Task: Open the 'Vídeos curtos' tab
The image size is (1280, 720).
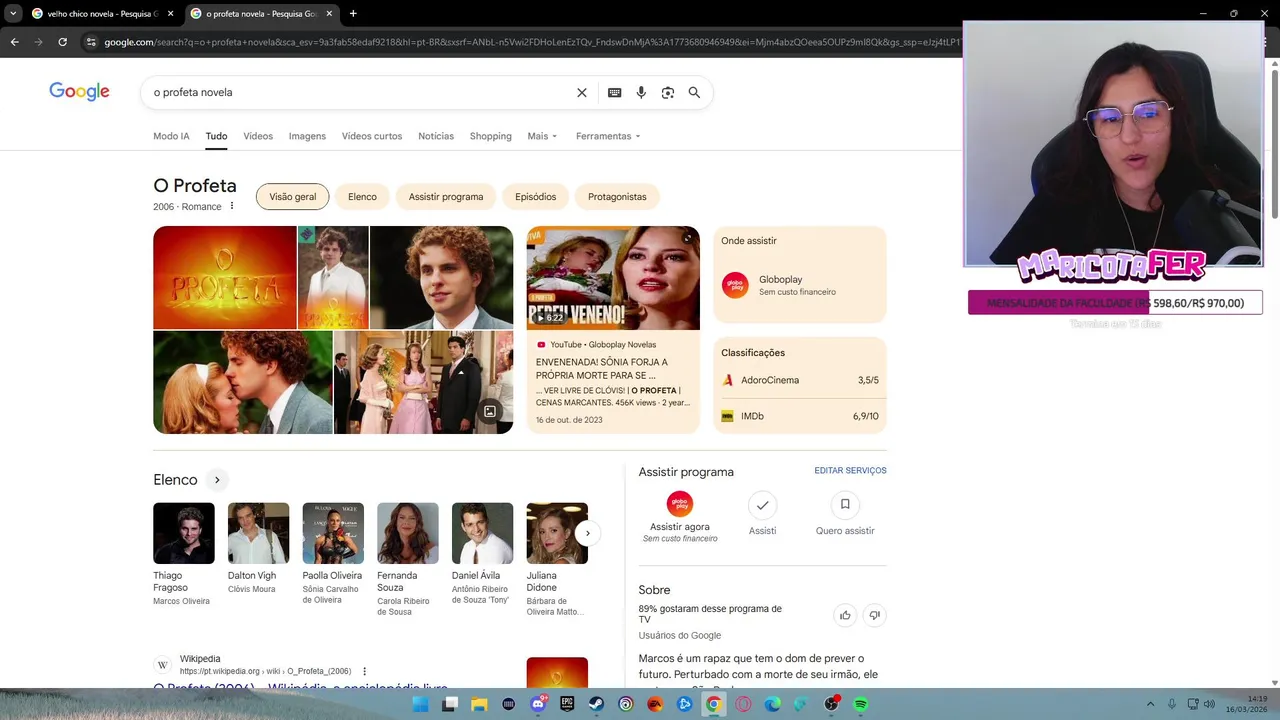Action: click(372, 136)
